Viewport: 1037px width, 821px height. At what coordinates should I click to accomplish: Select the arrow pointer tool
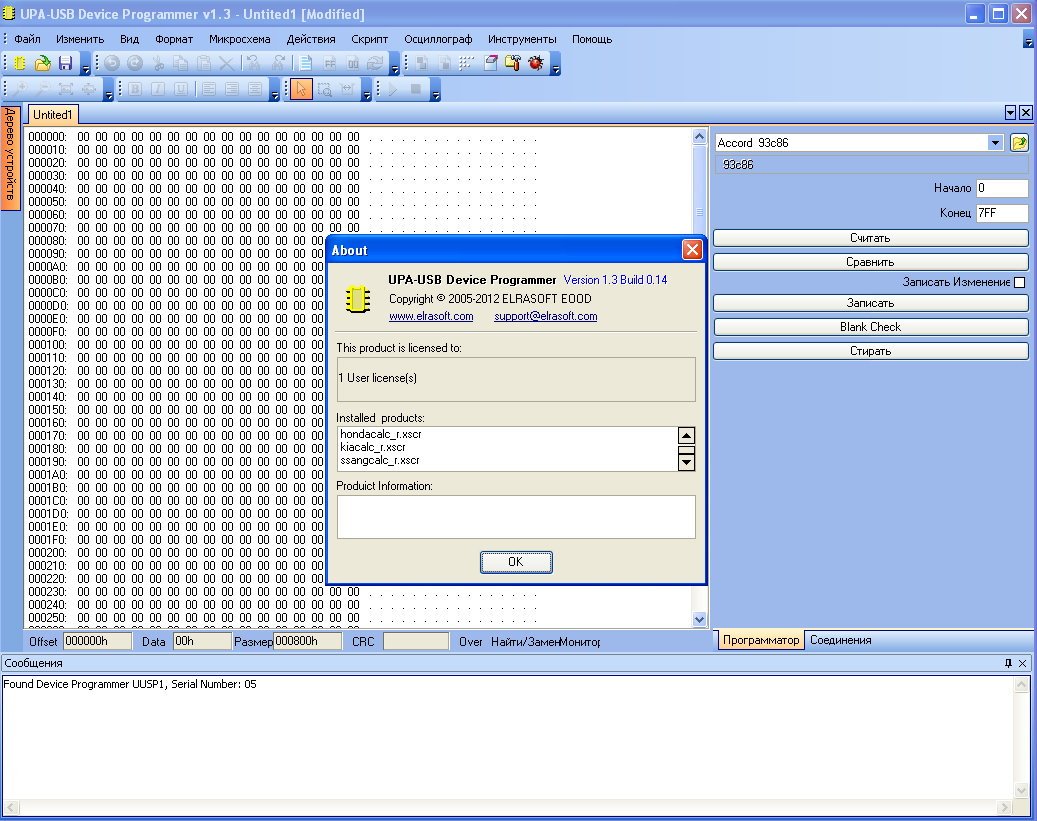[302, 89]
